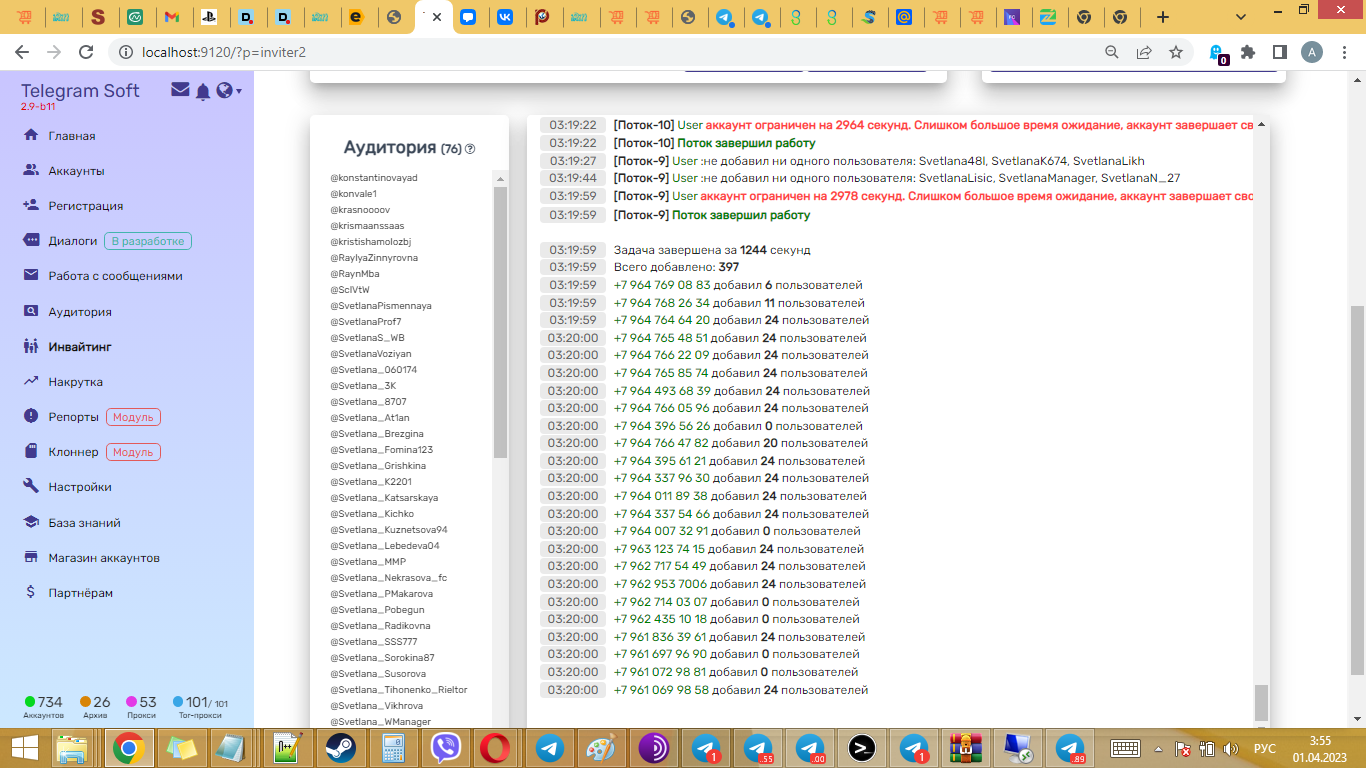Viewport: 1366px width, 768px height.
Task: Click the log scroll-up arrow
Action: tap(1261, 124)
